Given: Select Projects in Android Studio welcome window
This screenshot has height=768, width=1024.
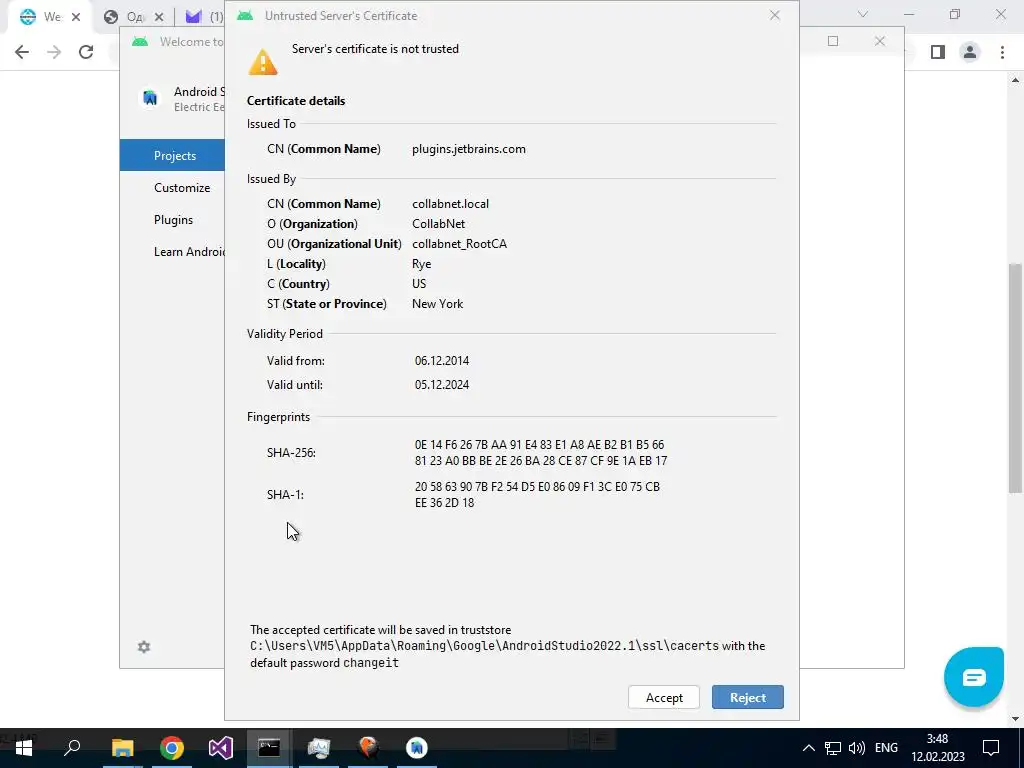Looking at the screenshot, I should pyautogui.click(x=172, y=155).
